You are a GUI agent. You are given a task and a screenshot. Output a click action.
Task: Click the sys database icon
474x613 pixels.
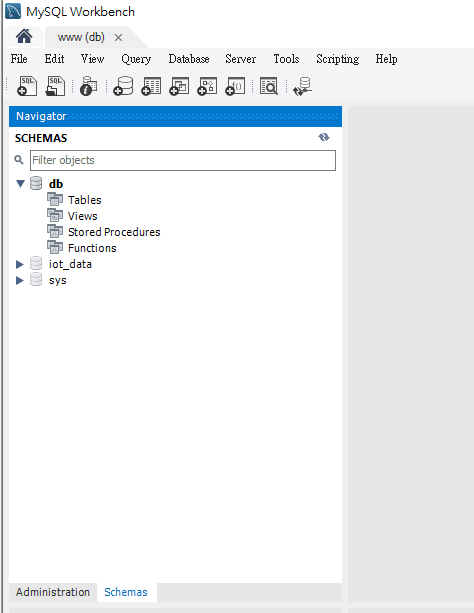pos(36,280)
